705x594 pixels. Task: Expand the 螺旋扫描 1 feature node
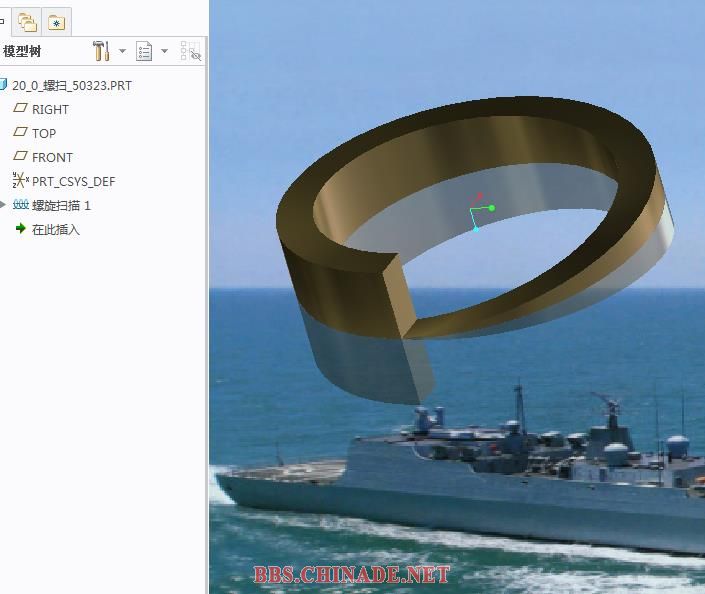coord(3,205)
